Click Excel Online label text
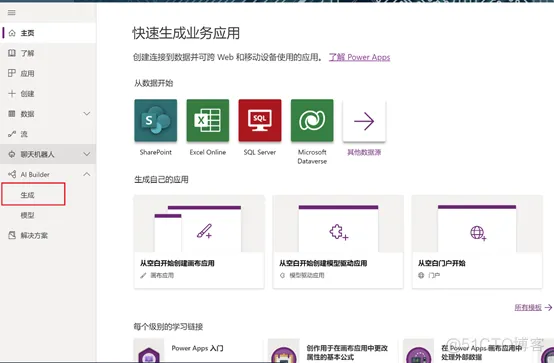 [208, 152]
